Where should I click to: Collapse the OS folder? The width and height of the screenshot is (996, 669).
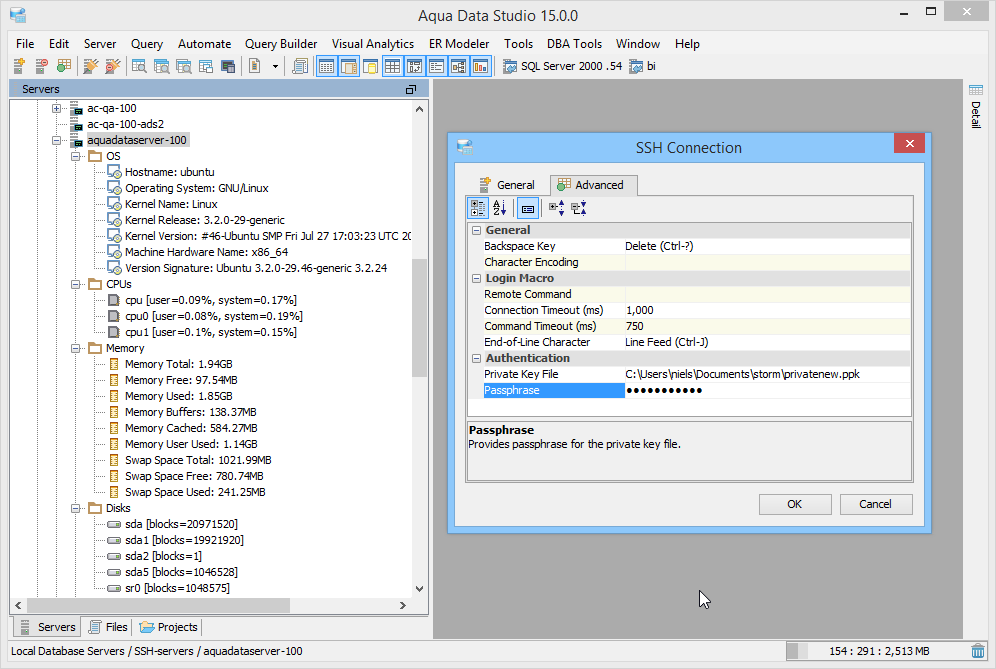pos(76,156)
